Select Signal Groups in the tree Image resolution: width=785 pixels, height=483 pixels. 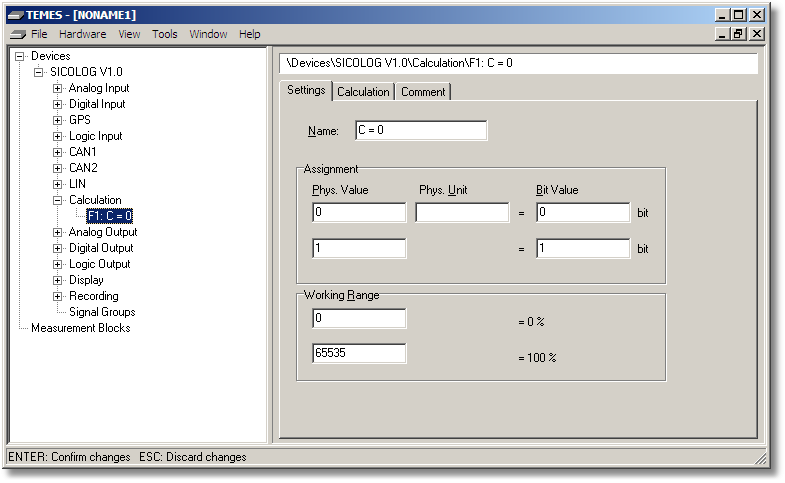tap(102, 312)
